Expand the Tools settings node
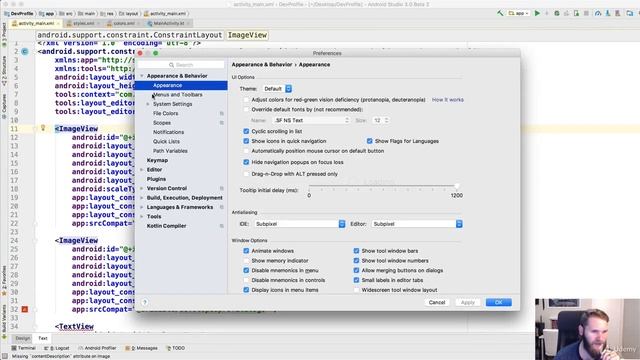 click(x=142, y=217)
